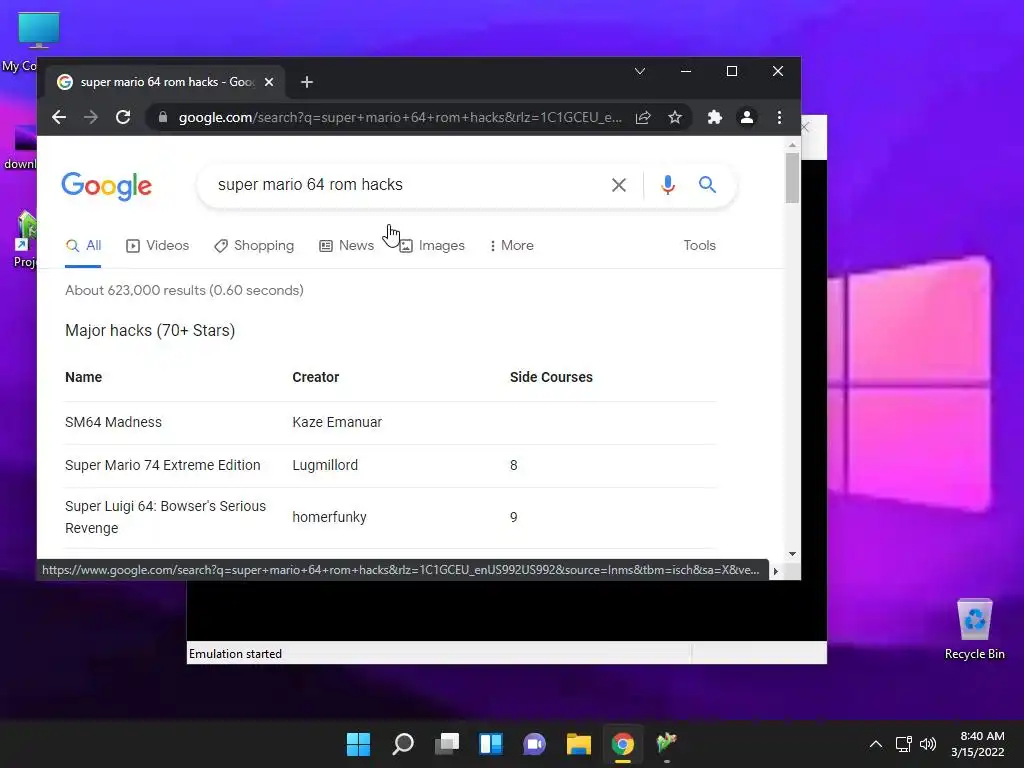Image resolution: width=1024 pixels, height=768 pixels.
Task: Open the Chrome profile avatar menu
Action: pyautogui.click(x=746, y=118)
